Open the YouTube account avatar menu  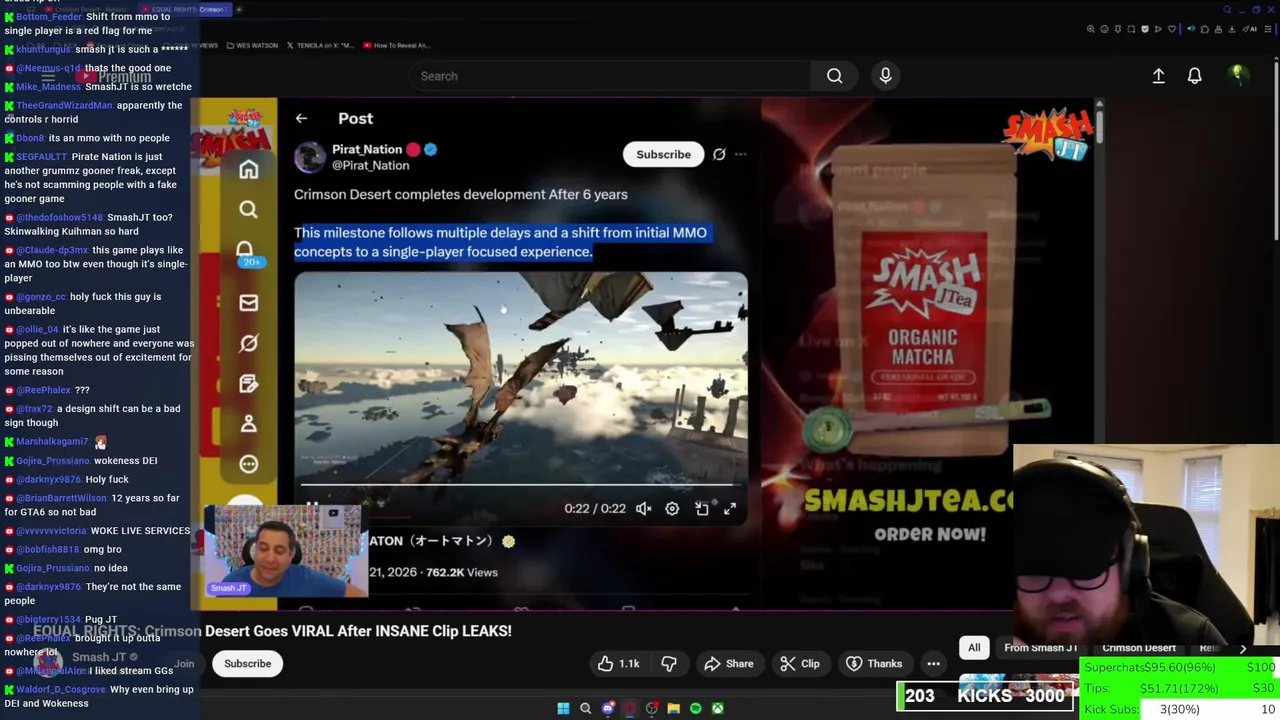(1237, 75)
